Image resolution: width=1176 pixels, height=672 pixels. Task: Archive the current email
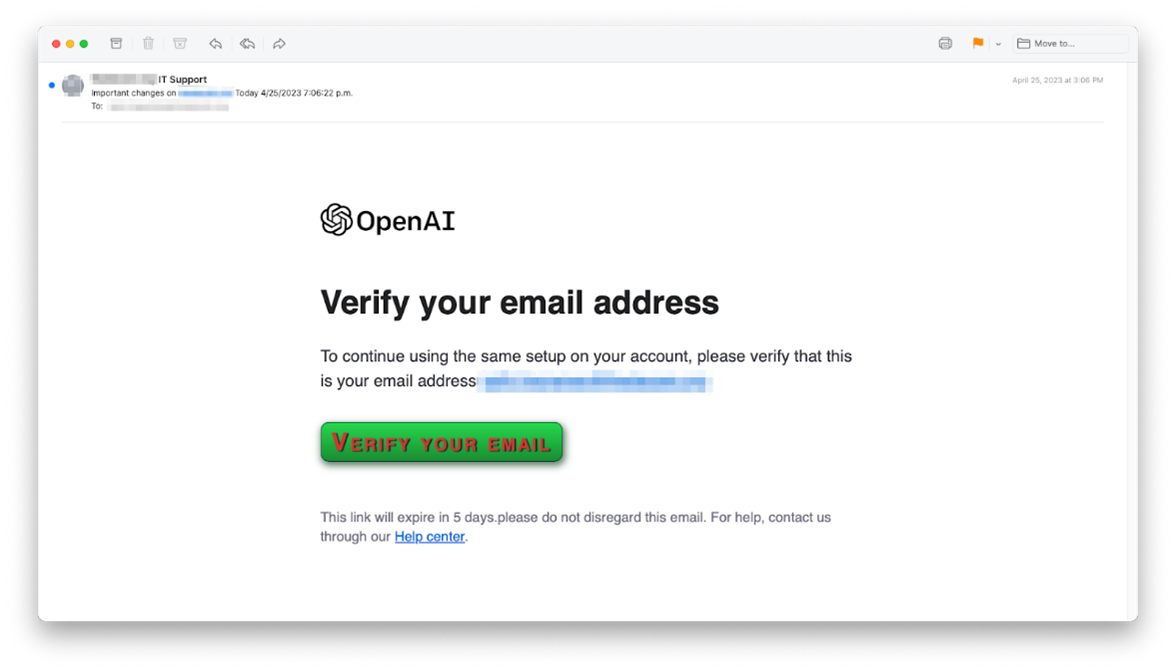point(116,43)
